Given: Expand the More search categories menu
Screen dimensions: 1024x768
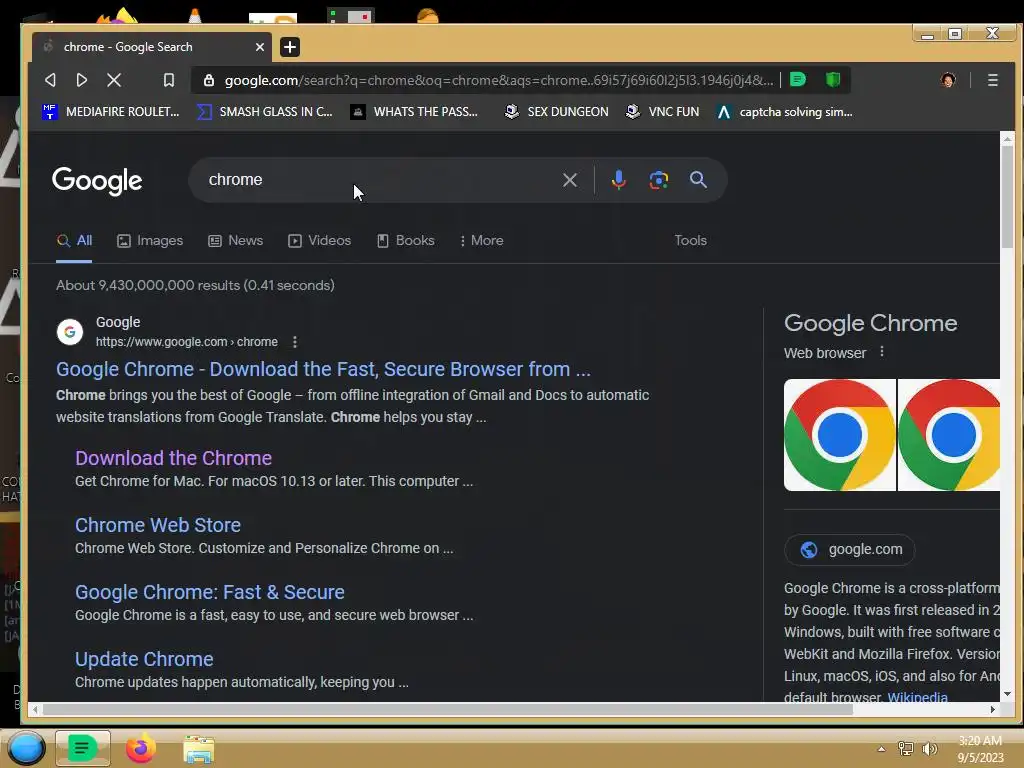Looking at the screenshot, I should point(481,240).
